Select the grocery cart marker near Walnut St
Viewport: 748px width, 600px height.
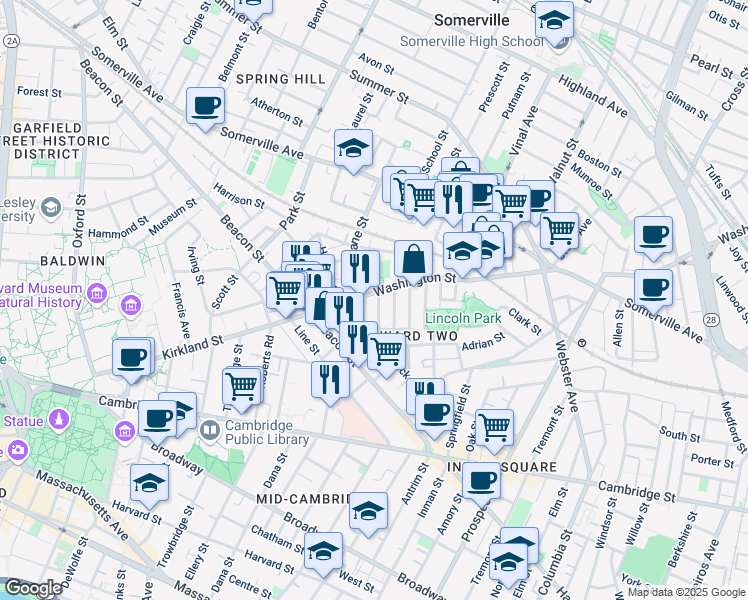560,232
